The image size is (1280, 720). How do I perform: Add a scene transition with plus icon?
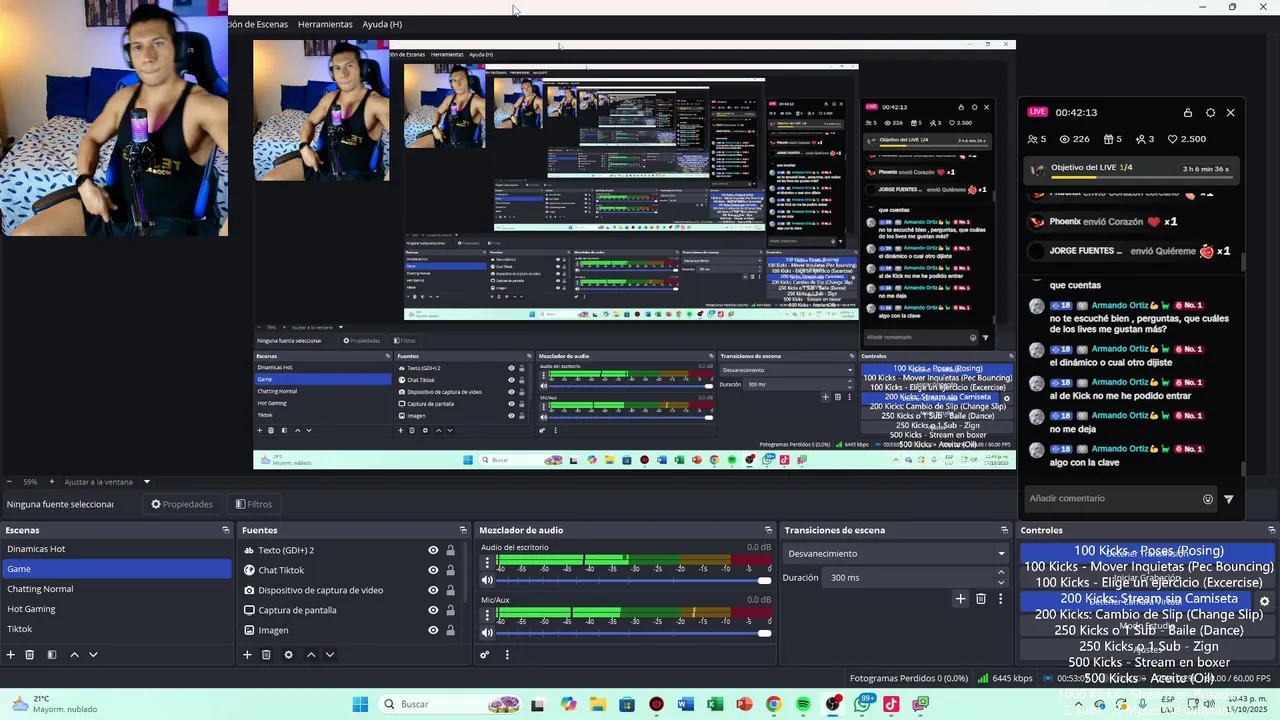(960, 599)
